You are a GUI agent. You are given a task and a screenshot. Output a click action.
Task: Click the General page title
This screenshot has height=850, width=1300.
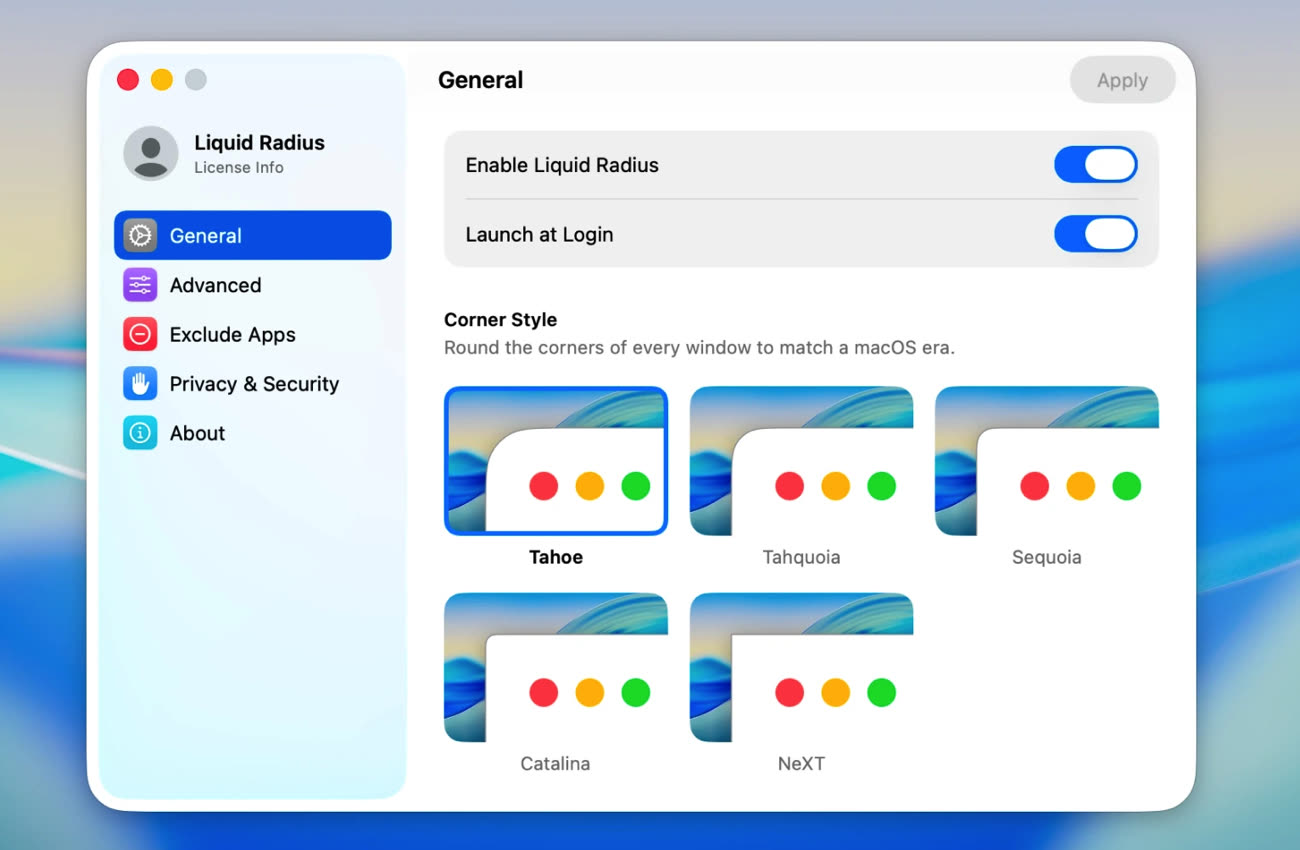point(481,80)
